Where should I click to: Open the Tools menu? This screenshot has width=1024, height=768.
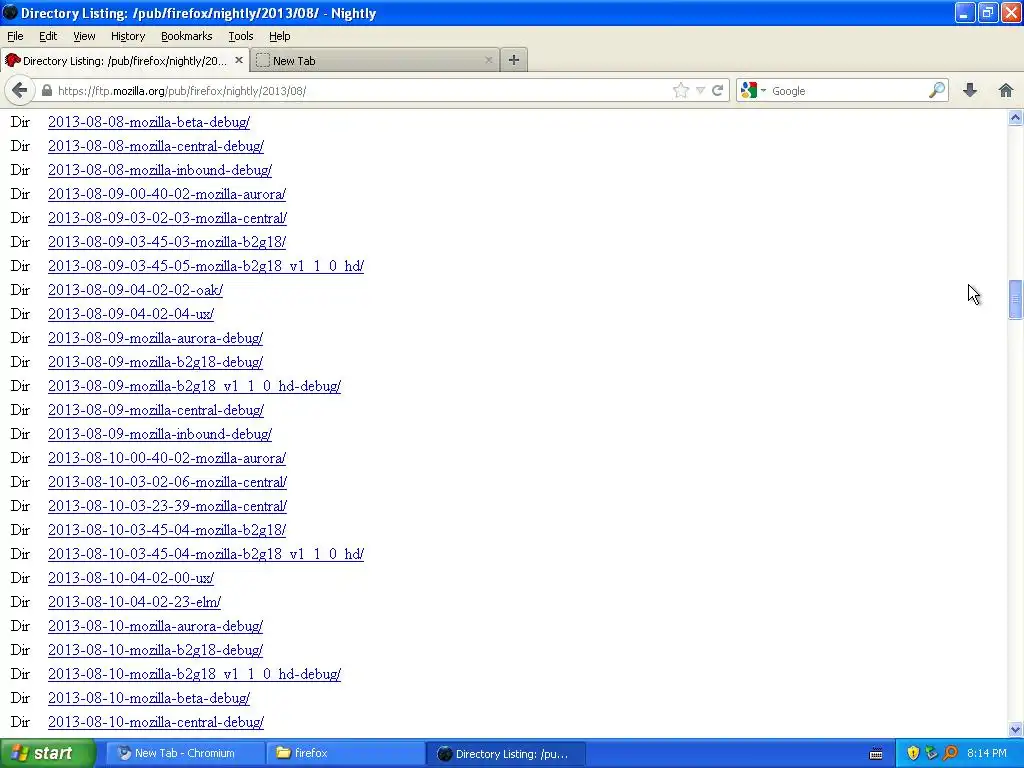point(240,36)
